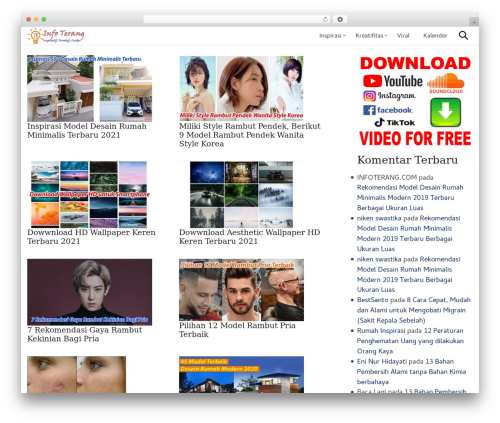
Task: Click the green download arrow button
Action: click(x=445, y=112)
